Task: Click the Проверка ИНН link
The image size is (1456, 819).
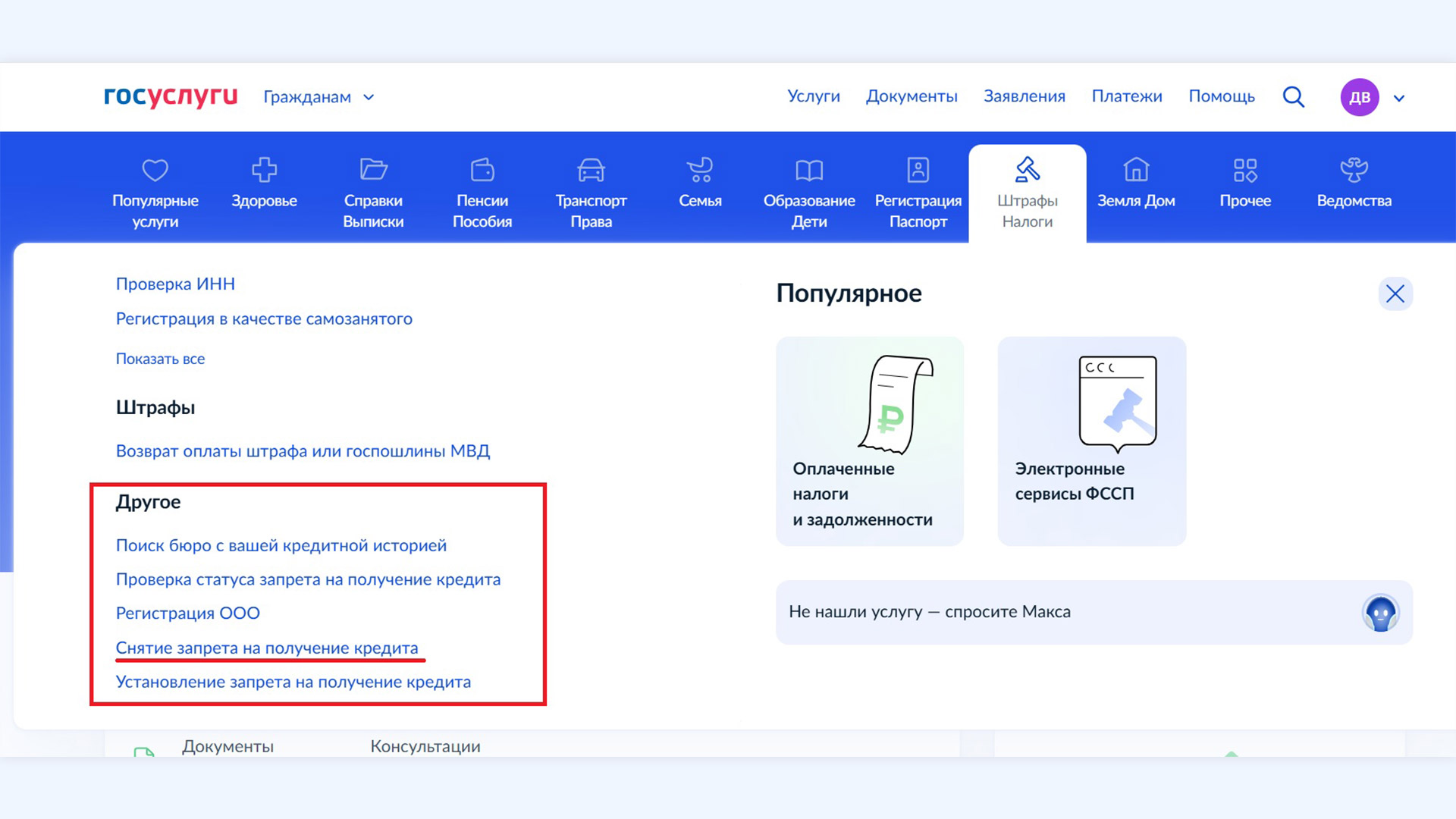Action: pyautogui.click(x=175, y=284)
